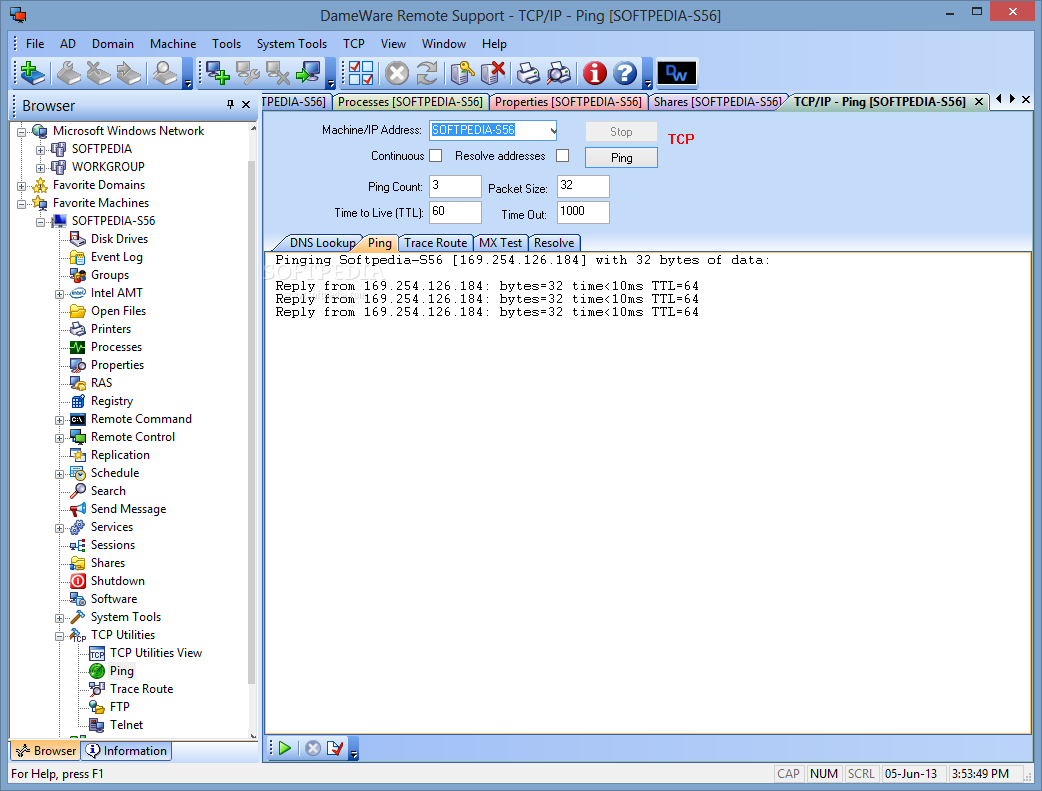1042x791 pixels.
Task: Switch to the Trace Route tab
Action: (x=435, y=243)
